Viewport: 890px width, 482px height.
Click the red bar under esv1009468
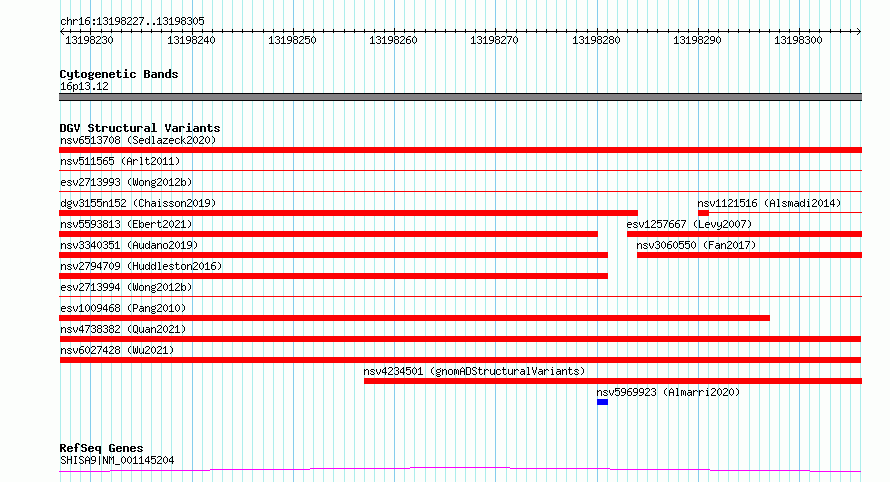pyautogui.click(x=414, y=318)
